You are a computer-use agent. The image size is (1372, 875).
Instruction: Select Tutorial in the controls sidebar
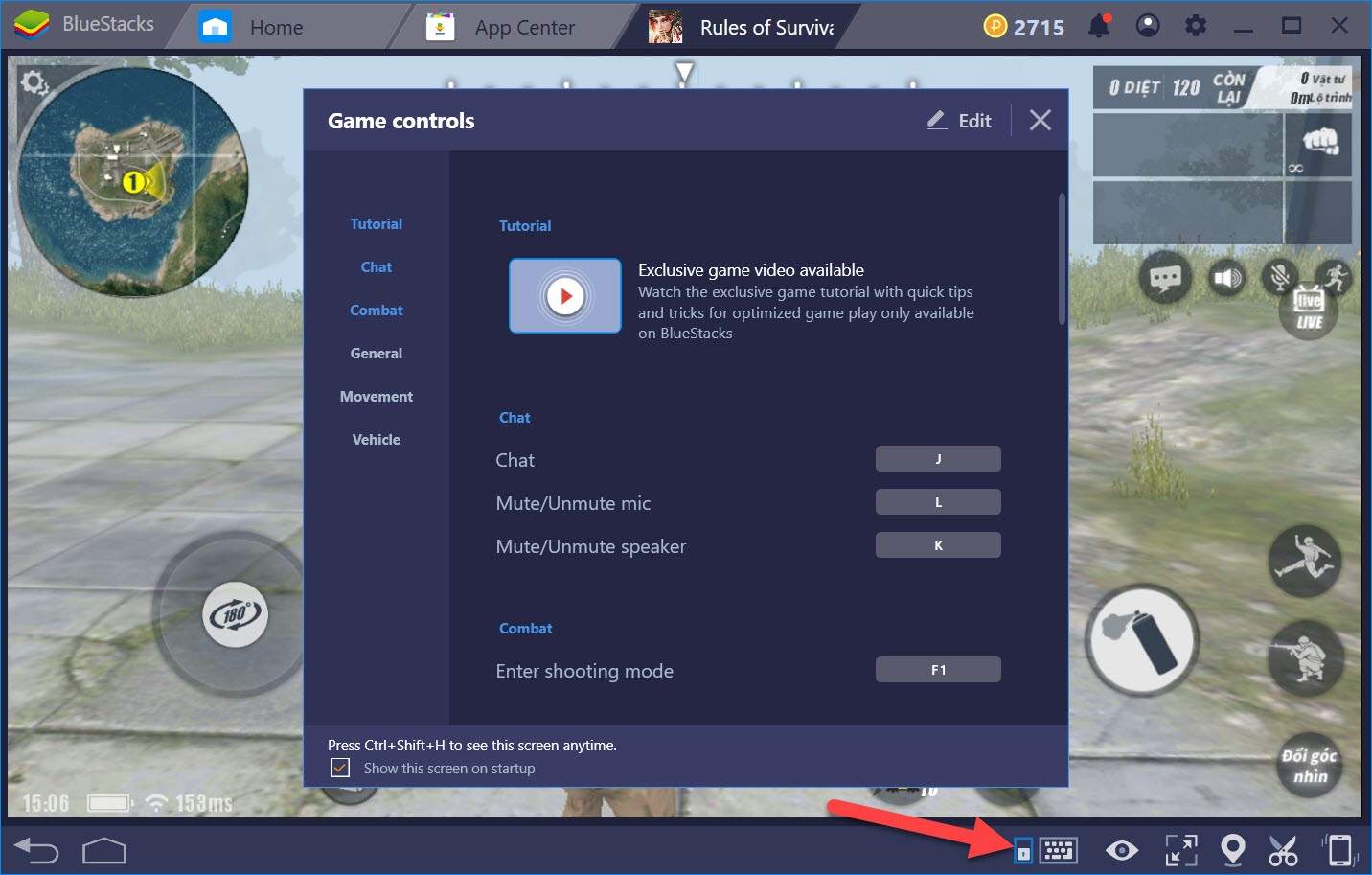pyautogui.click(x=377, y=224)
